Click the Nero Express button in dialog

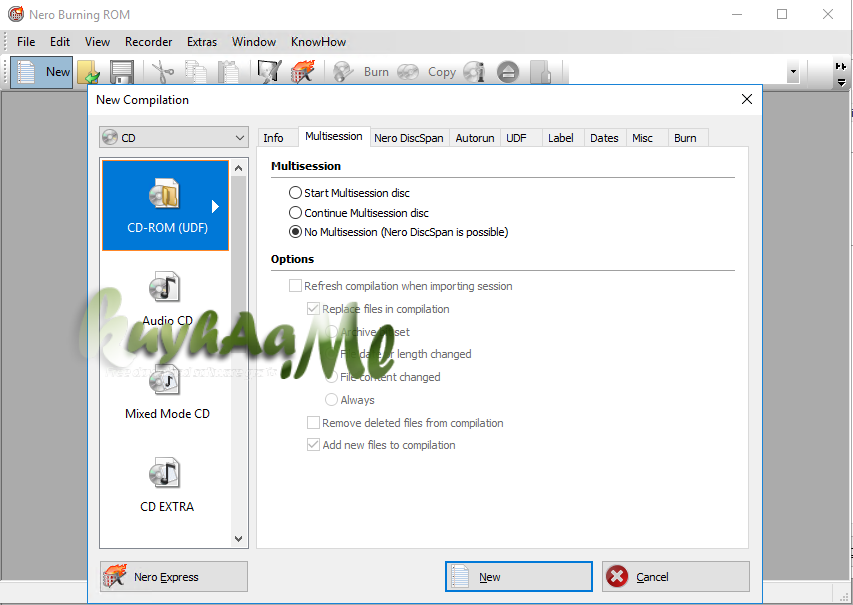[174, 577]
